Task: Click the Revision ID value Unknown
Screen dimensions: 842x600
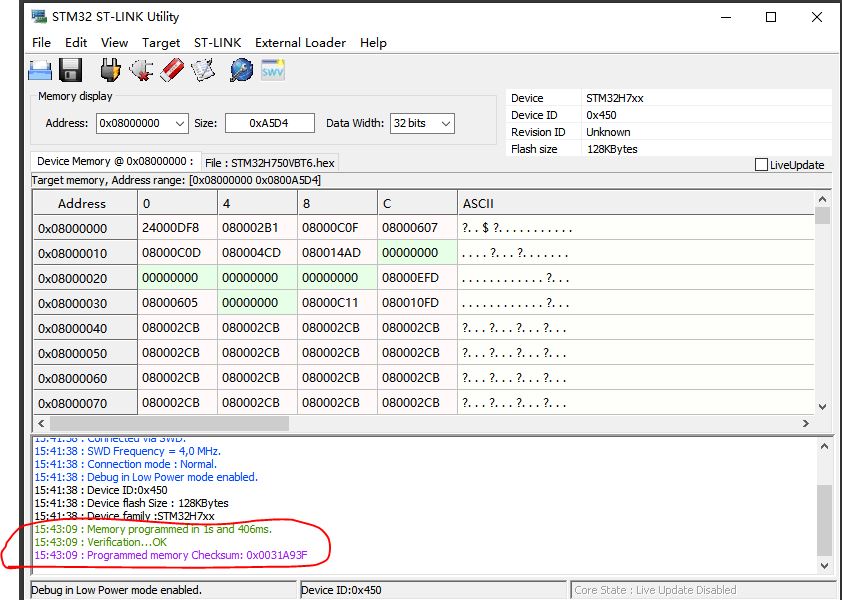Action: (x=608, y=132)
